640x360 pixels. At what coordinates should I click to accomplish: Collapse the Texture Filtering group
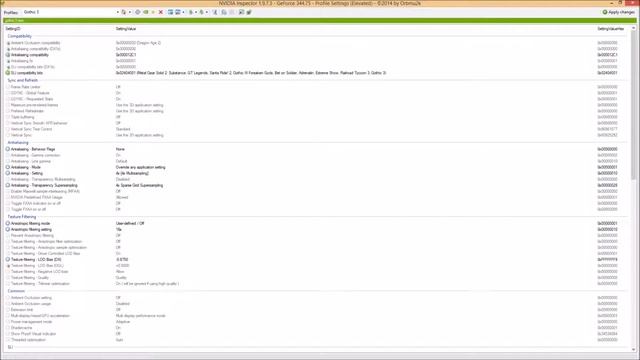pos(22,217)
